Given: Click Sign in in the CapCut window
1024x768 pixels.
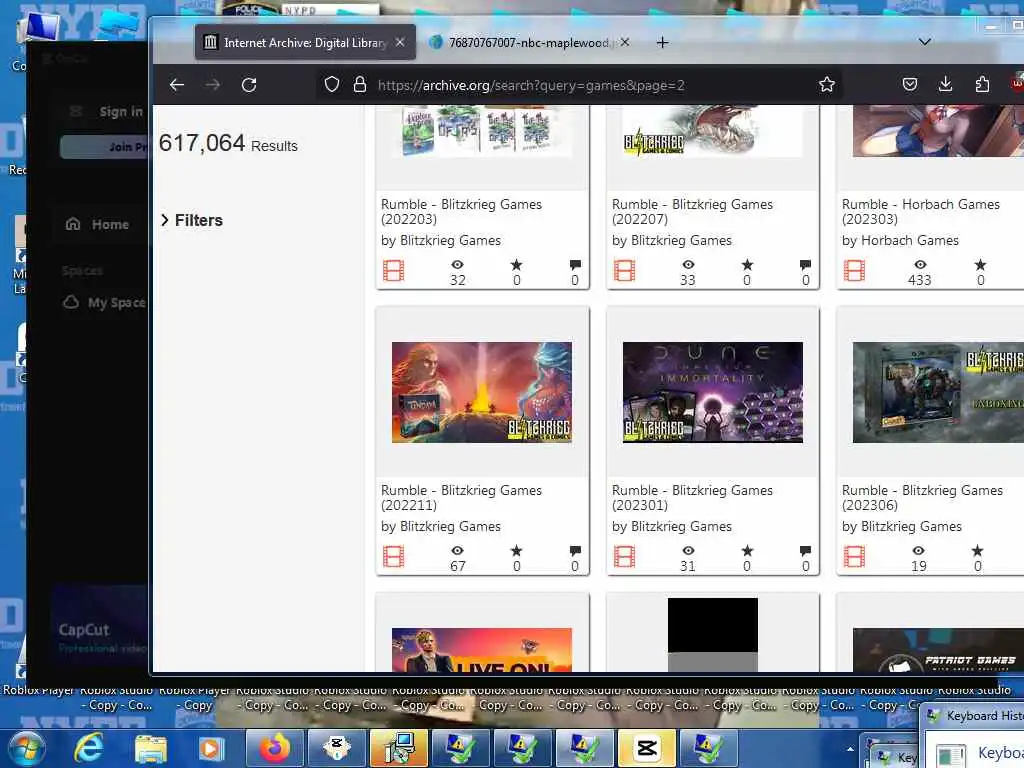Looking at the screenshot, I should tap(121, 112).
